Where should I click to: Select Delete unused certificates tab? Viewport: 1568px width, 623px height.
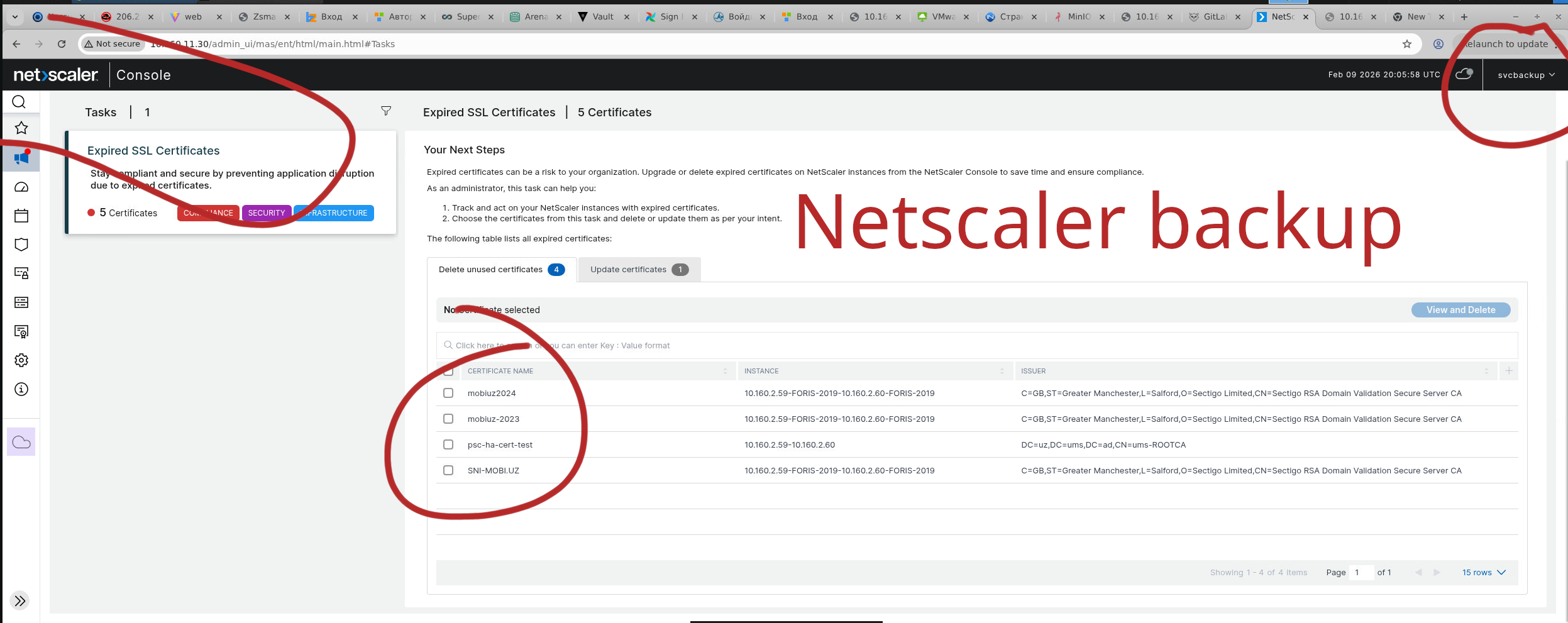[501, 270]
